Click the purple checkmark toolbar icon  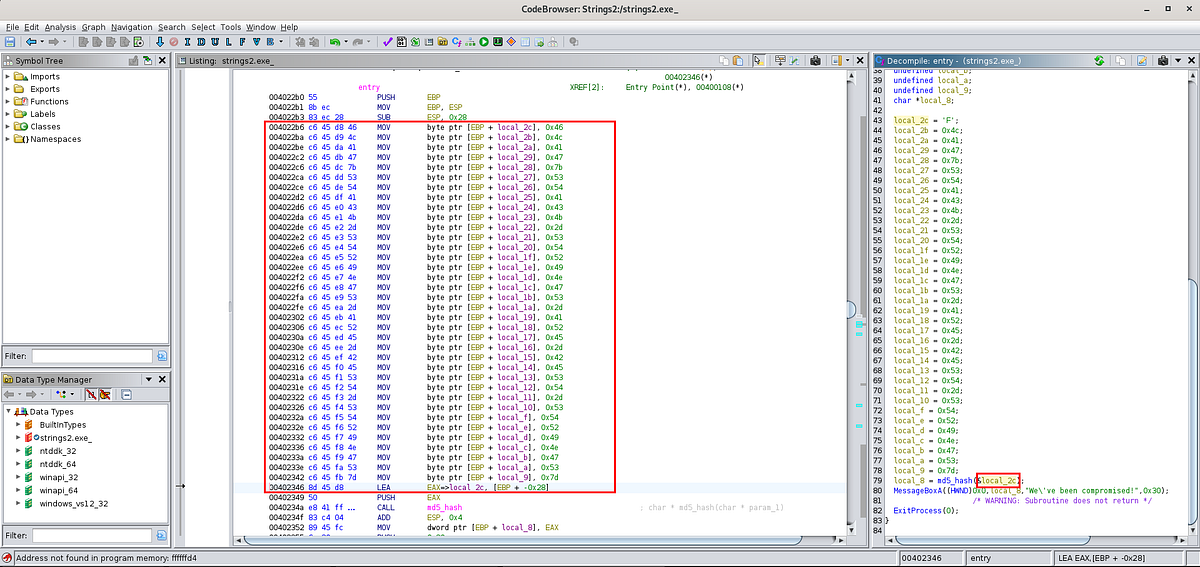tap(387, 42)
